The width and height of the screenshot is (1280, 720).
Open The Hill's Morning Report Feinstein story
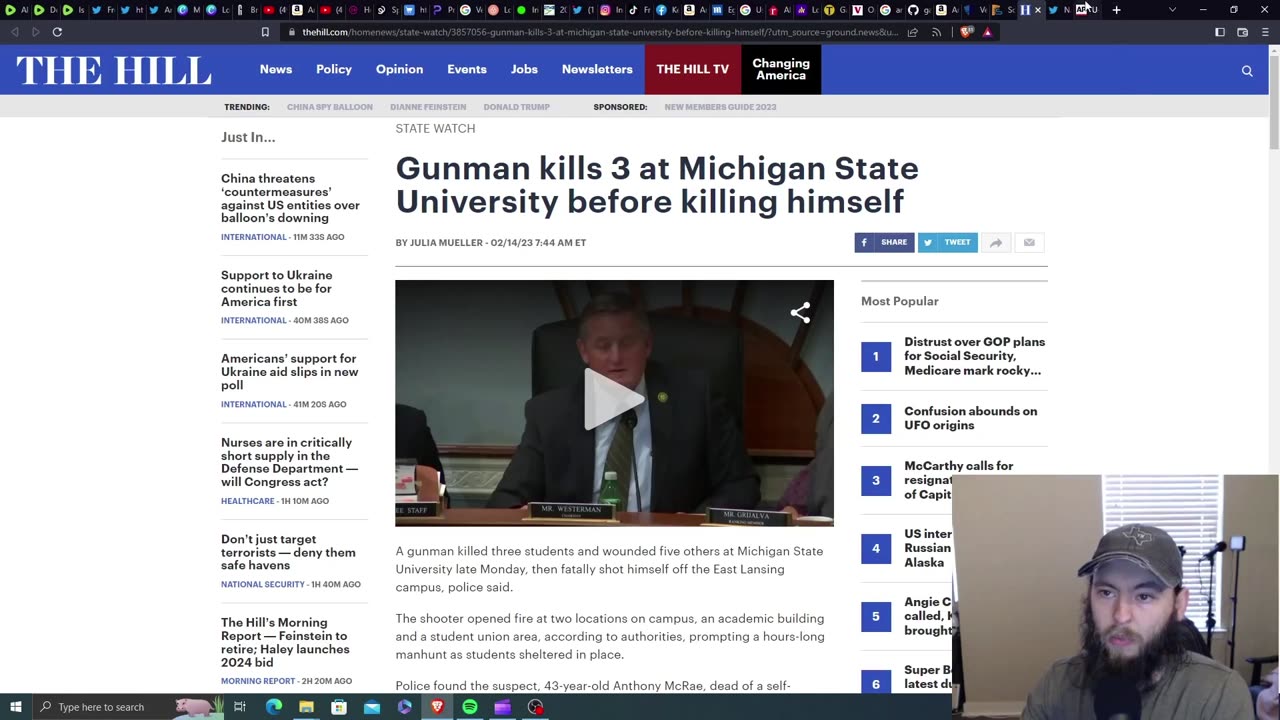point(285,642)
